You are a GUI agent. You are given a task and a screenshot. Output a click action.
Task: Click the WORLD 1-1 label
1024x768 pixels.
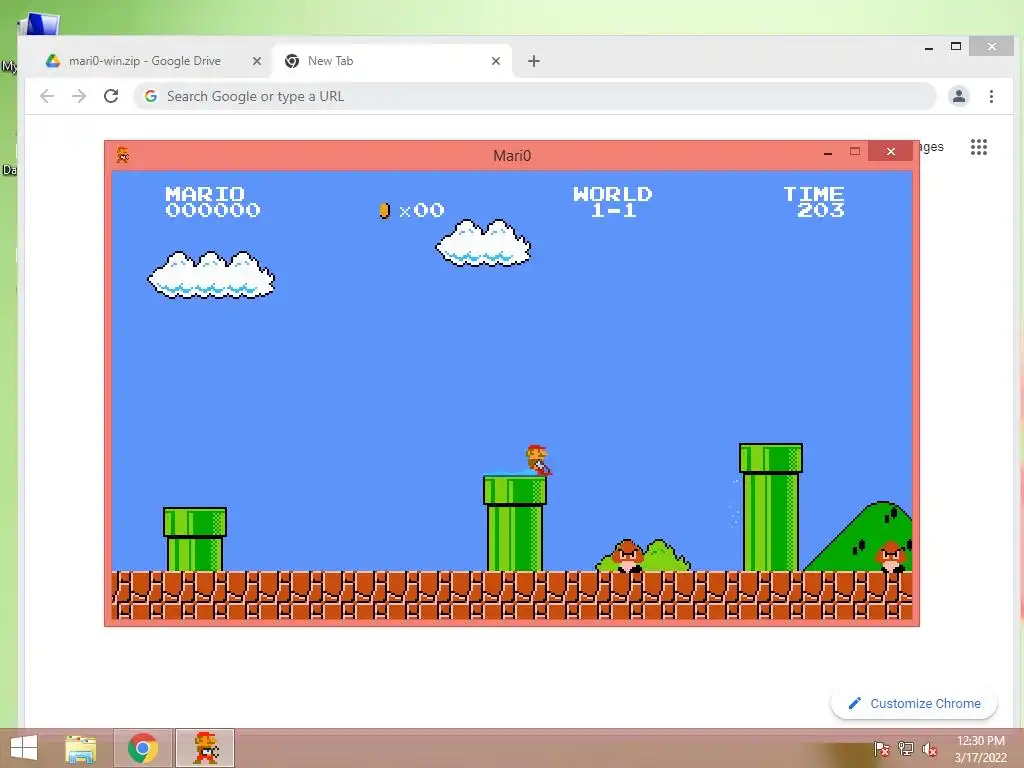[x=613, y=201]
